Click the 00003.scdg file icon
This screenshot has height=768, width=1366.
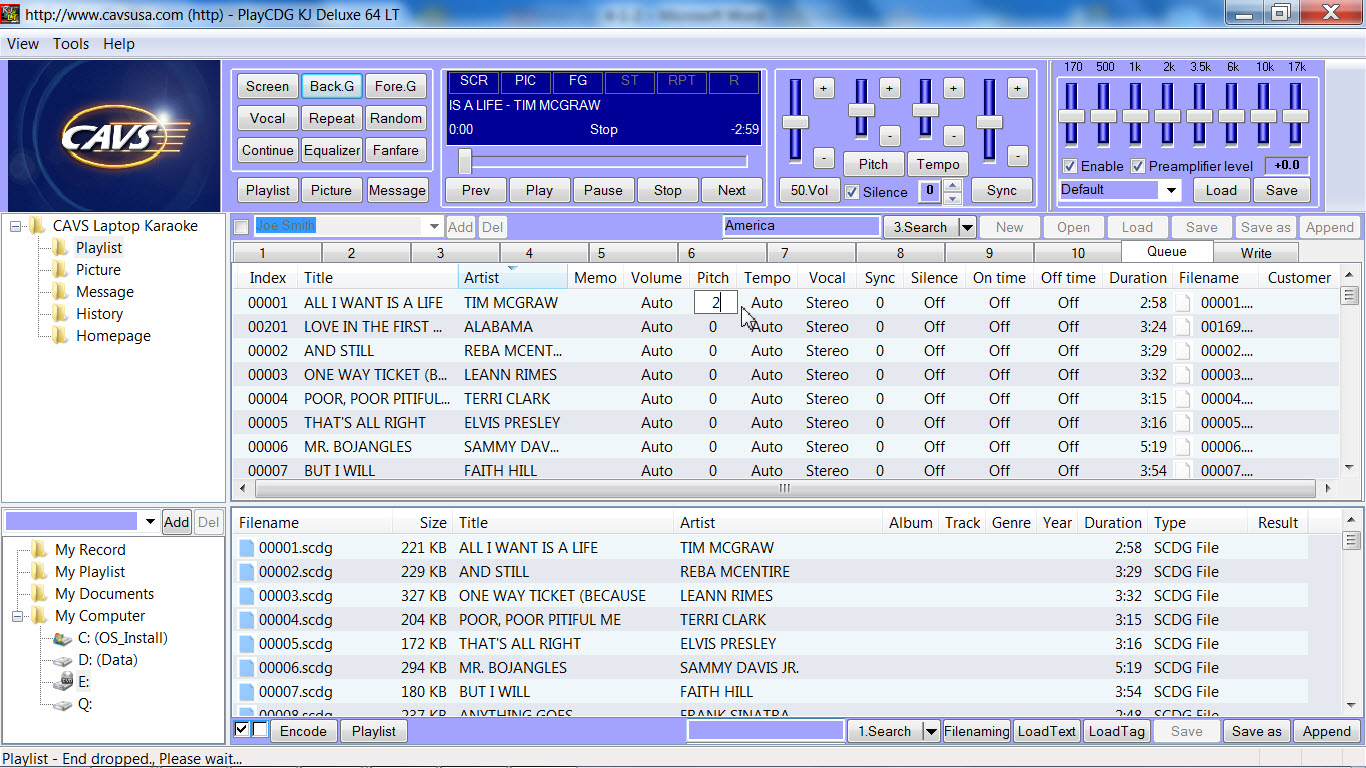247,596
